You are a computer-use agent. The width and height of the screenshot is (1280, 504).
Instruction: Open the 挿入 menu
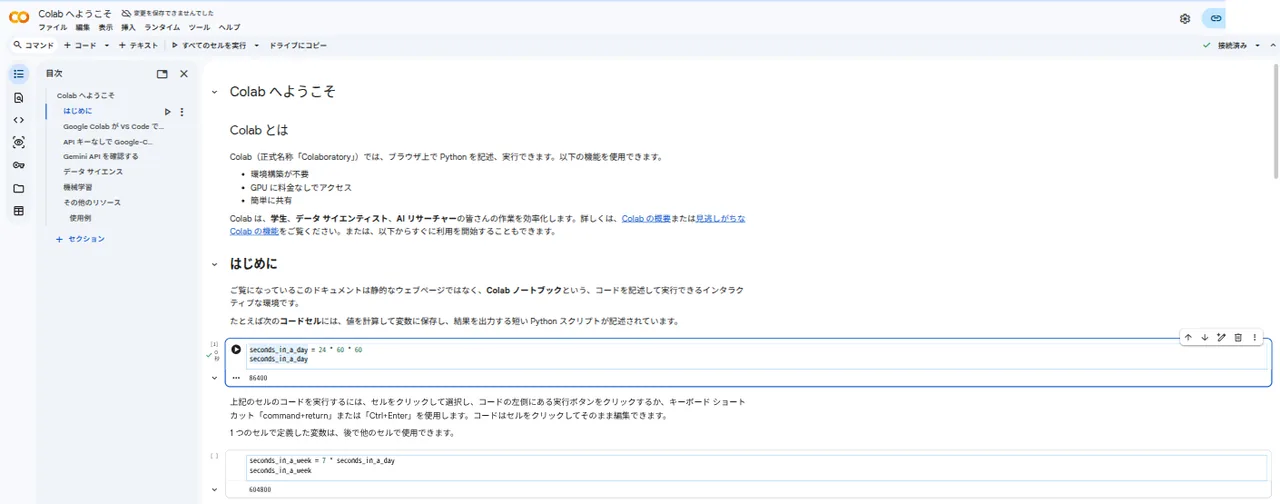coord(128,27)
